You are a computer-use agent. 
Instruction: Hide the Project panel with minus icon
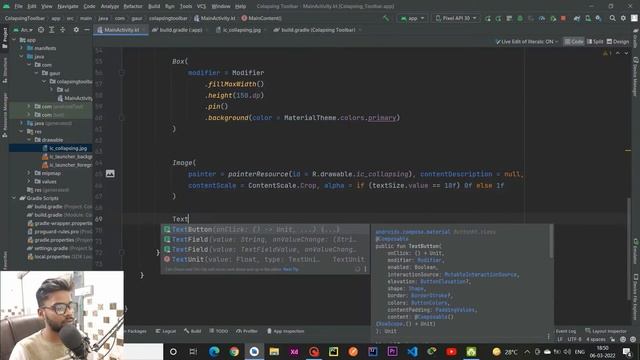pos(87,30)
